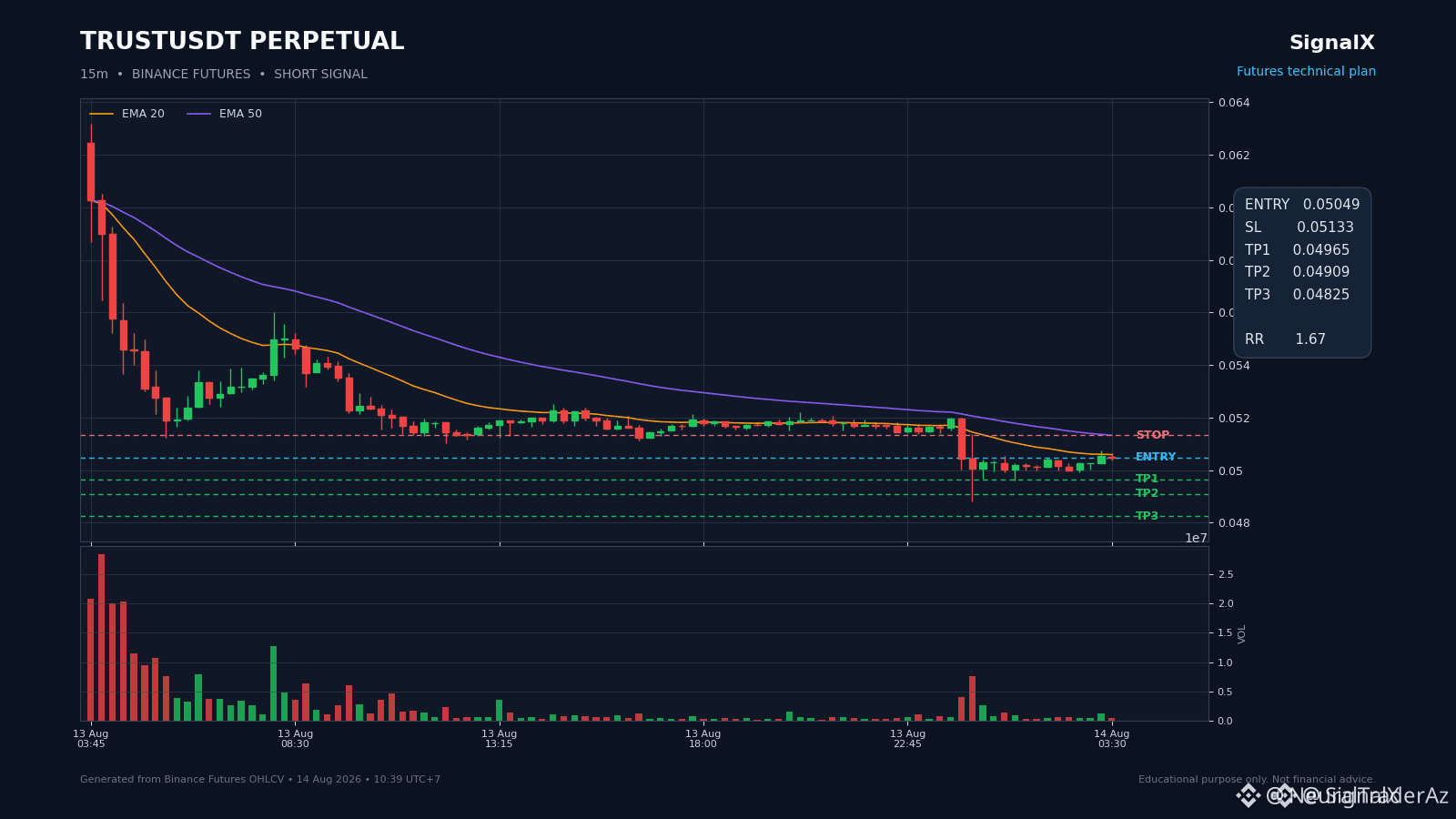Click the TRUSTUSDT PERPETUAL chart title
This screenshot has width=1456, height=819.
click(x=242, y=42)
